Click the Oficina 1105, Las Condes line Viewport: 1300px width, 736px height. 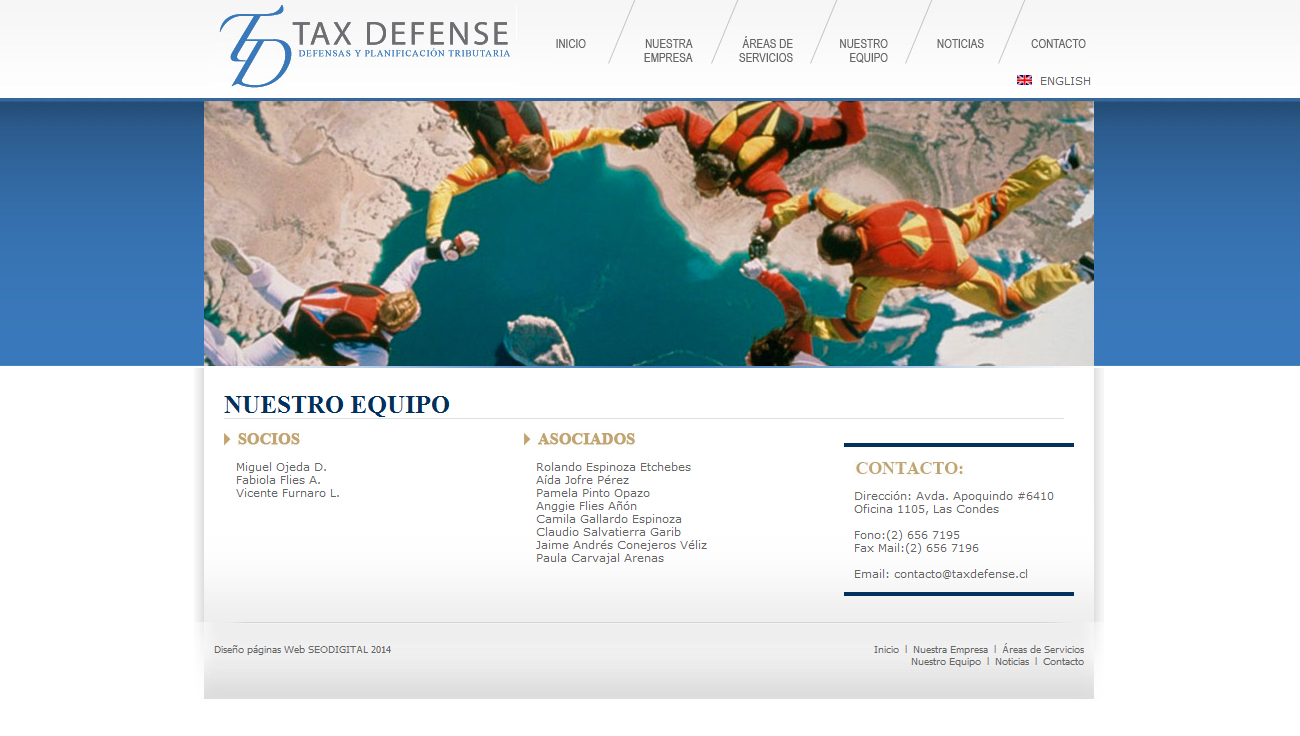coord(926,509)
